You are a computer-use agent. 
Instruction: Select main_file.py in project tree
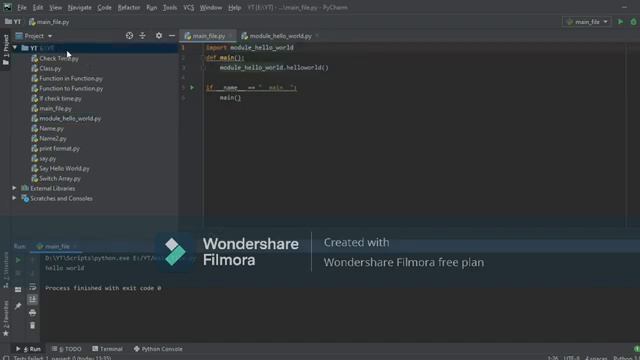tap(51, 109)
